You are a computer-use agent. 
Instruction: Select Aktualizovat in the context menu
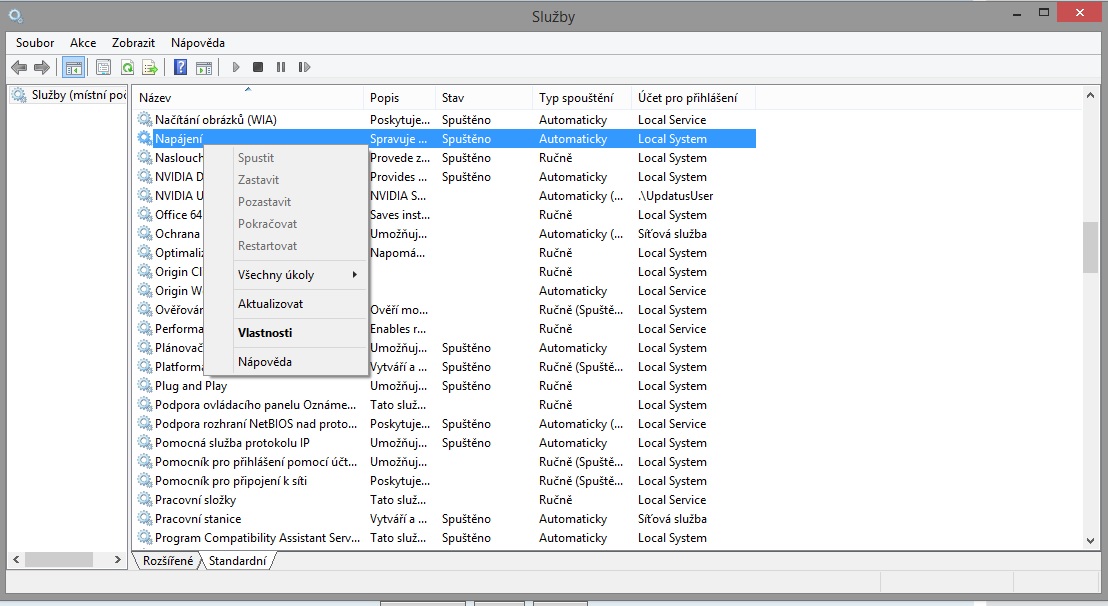(270, 304)
